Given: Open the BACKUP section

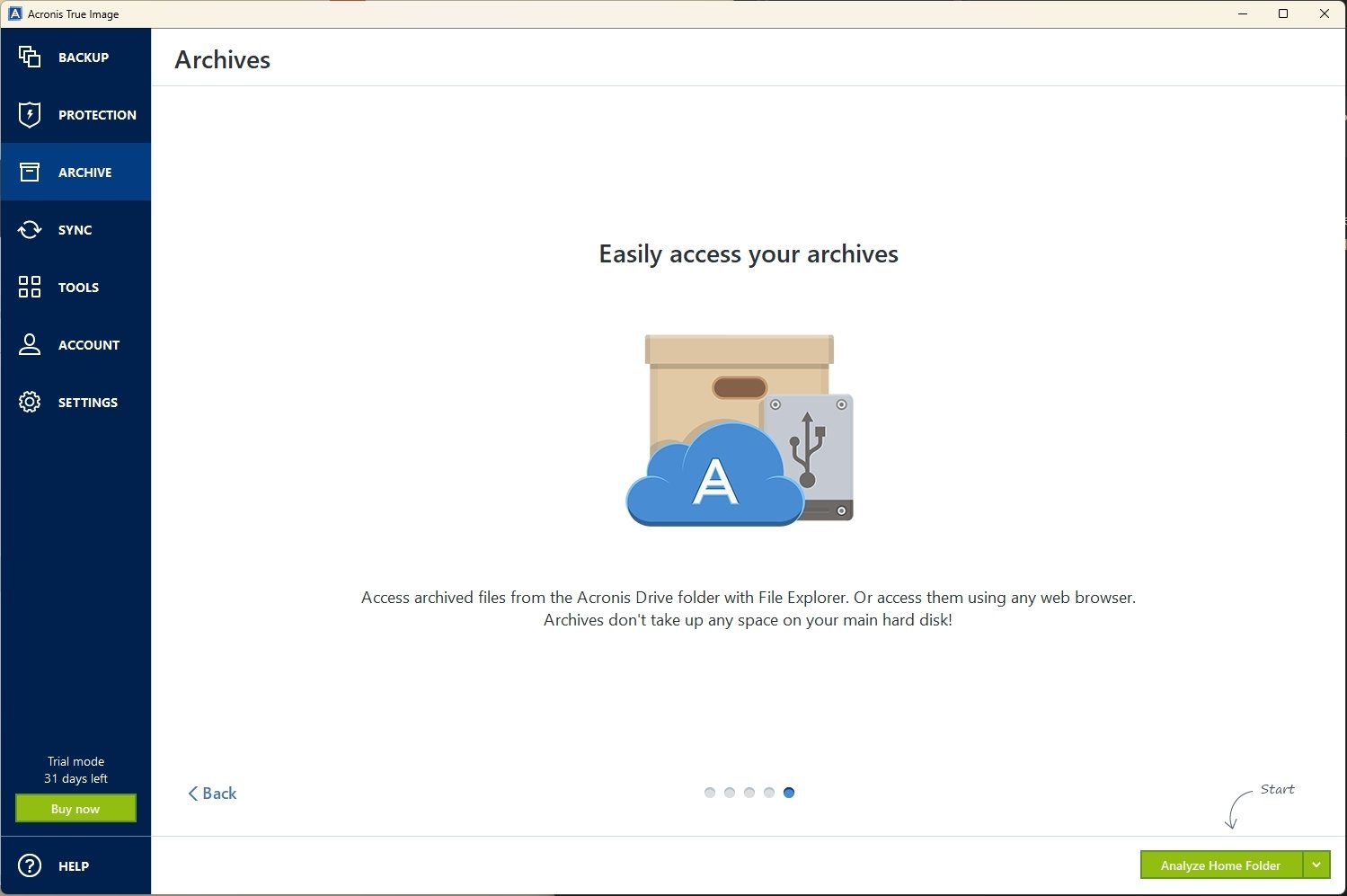Looking at the screenshot, I should 75,57.
